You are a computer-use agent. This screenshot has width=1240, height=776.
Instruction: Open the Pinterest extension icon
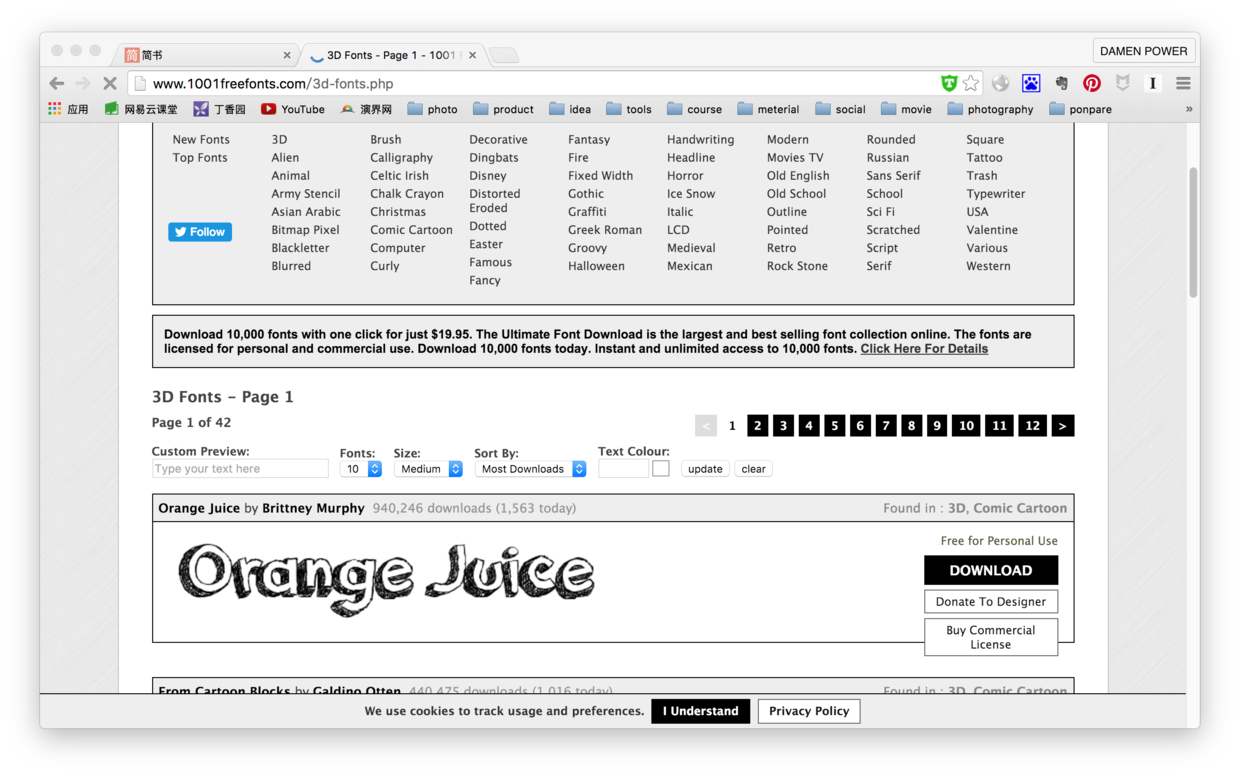[x=1092, y=84]
